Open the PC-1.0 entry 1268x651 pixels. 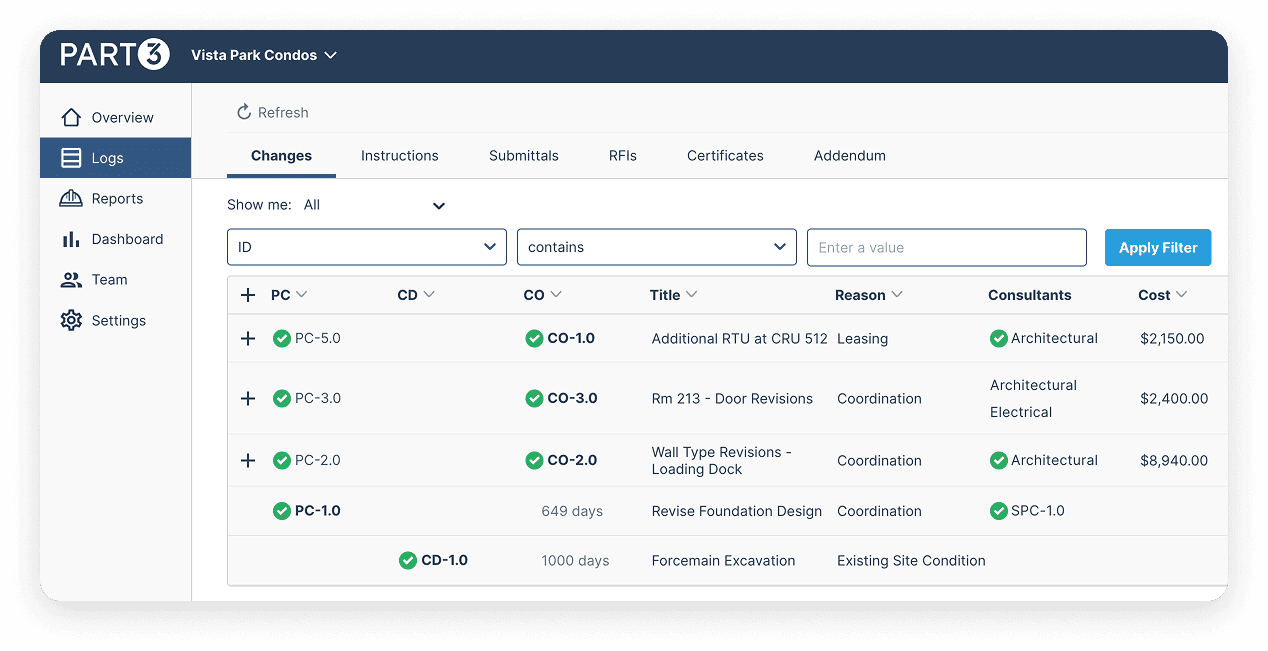(x=318, y=511)
